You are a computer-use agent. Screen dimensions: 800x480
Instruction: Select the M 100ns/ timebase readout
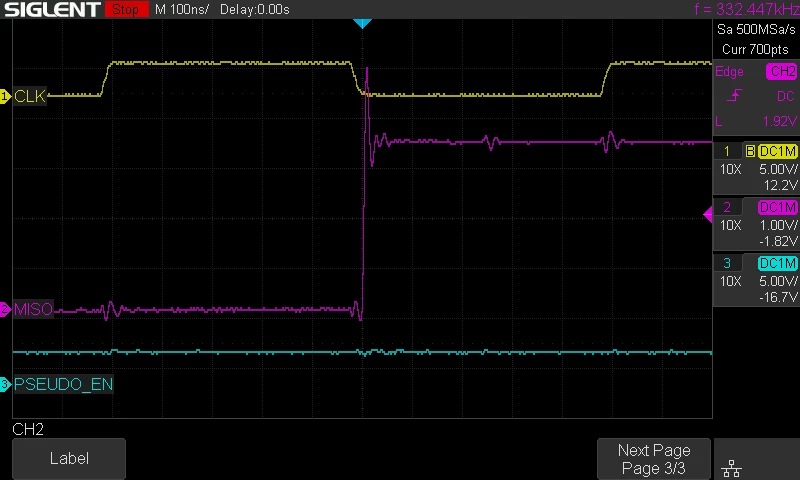tap(182, 9)
